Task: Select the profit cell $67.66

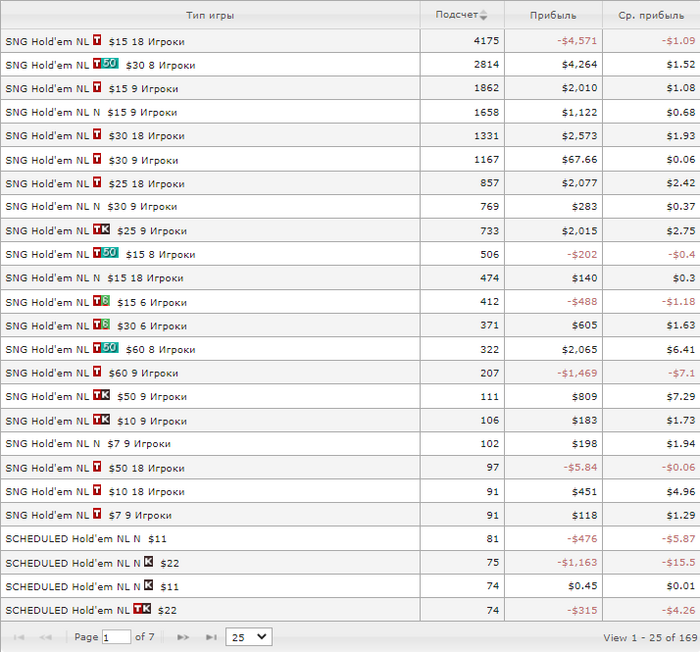Action: tap(553, 159)
